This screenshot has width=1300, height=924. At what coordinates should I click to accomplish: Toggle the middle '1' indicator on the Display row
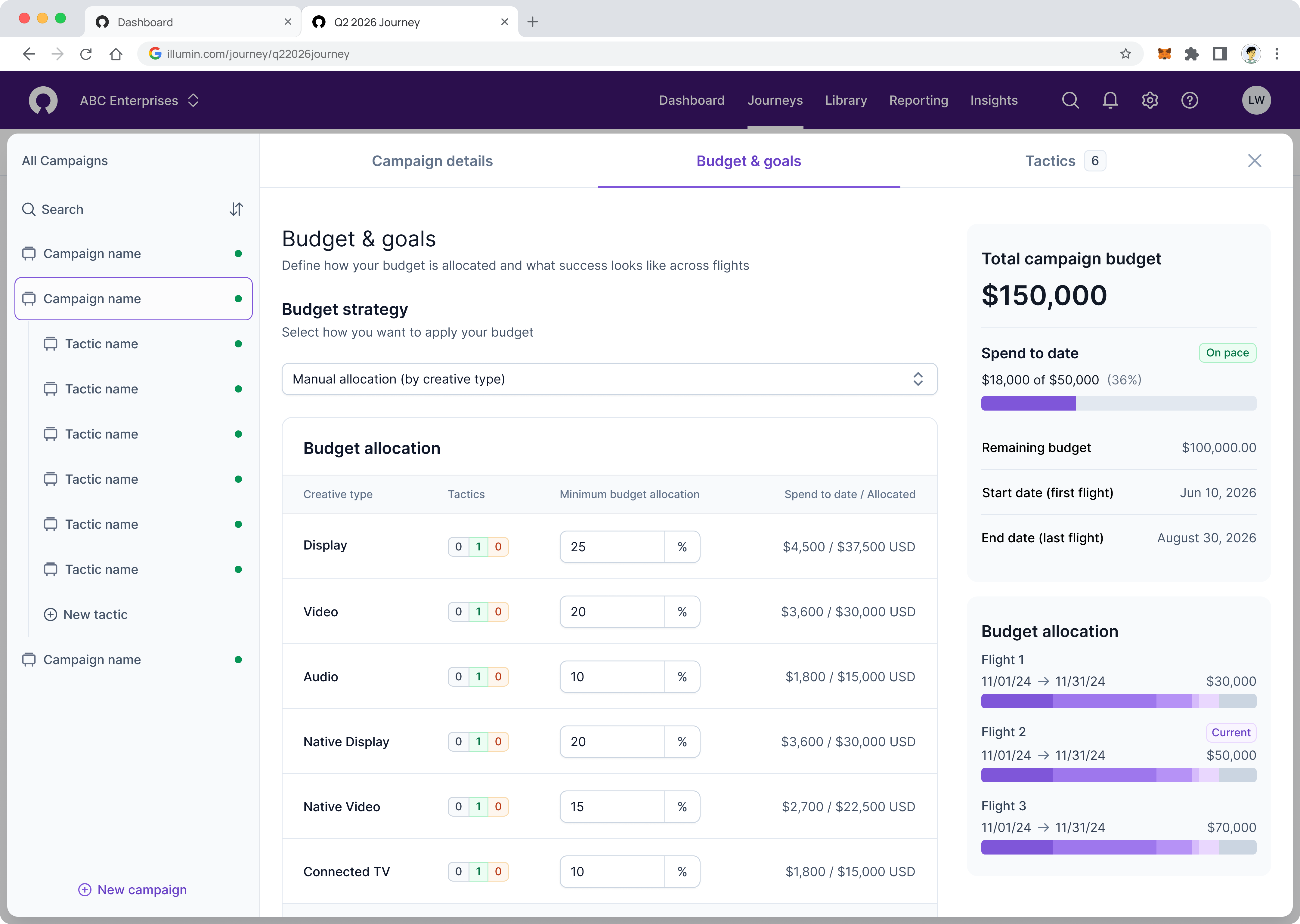478,547
